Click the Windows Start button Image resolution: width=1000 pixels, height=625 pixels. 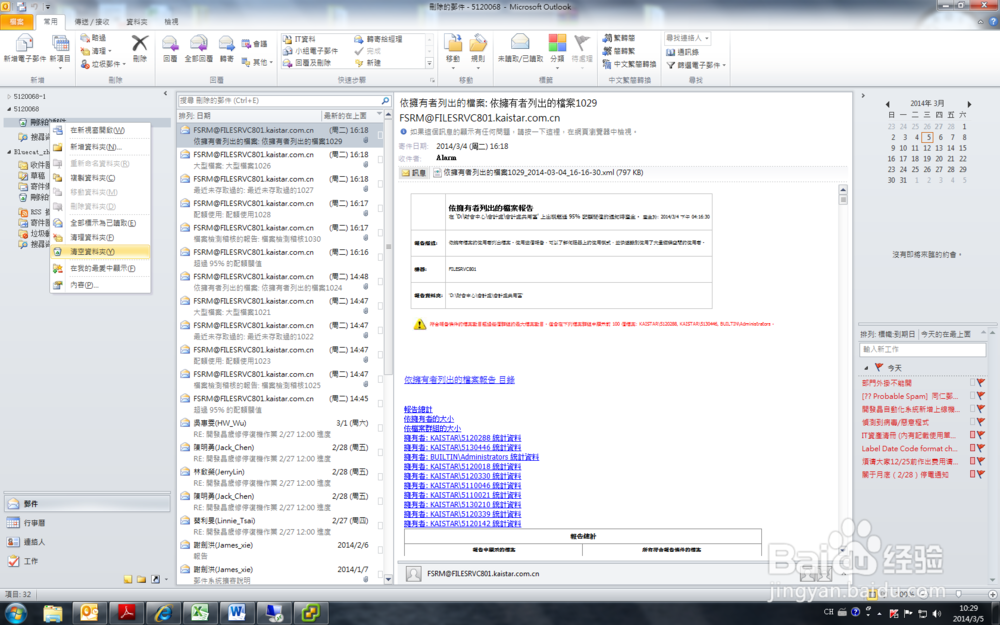pyautogui.click(x=16, y=613)
